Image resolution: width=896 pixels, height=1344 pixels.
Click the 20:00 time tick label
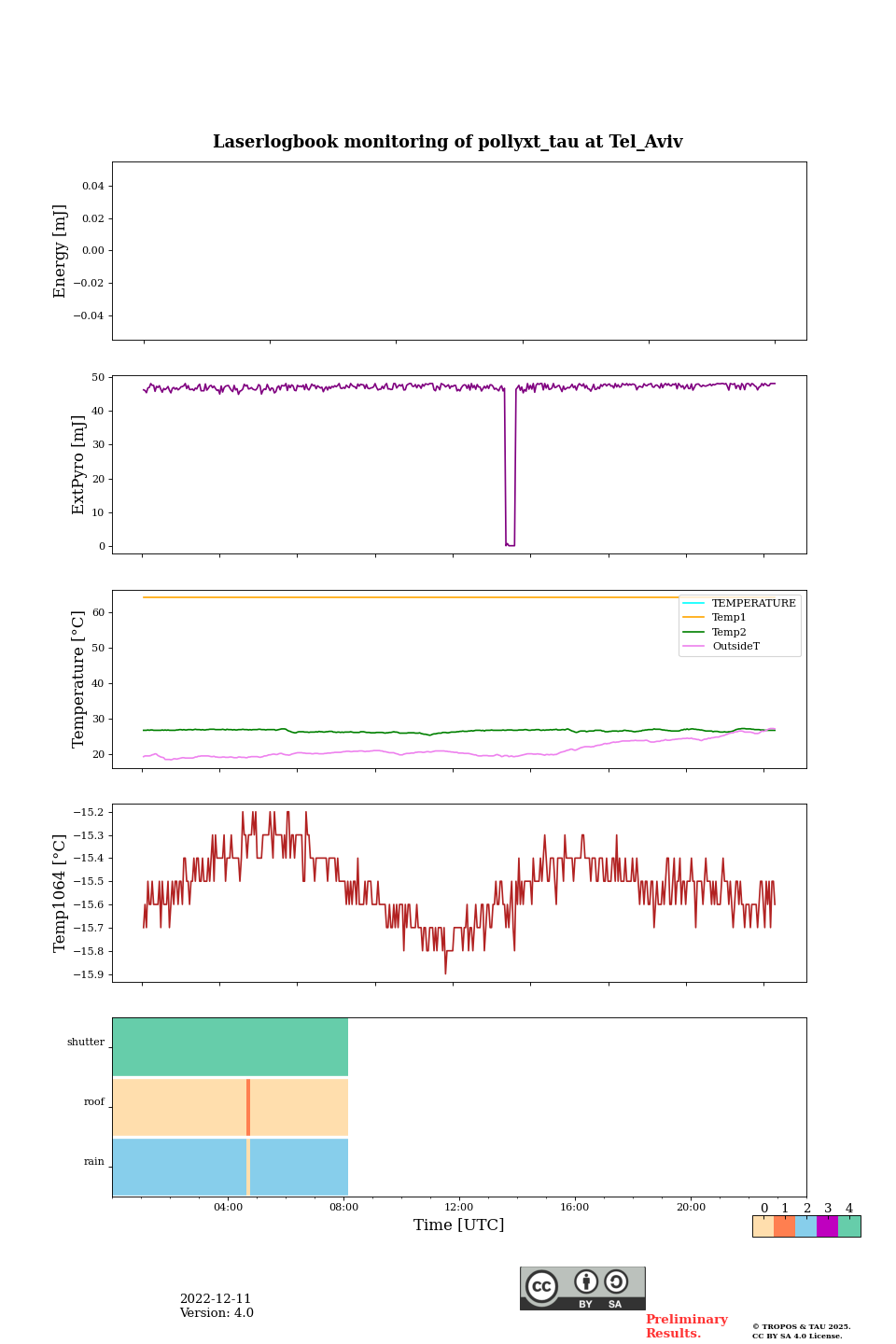pyautogui.click(x=691, y=1208)
